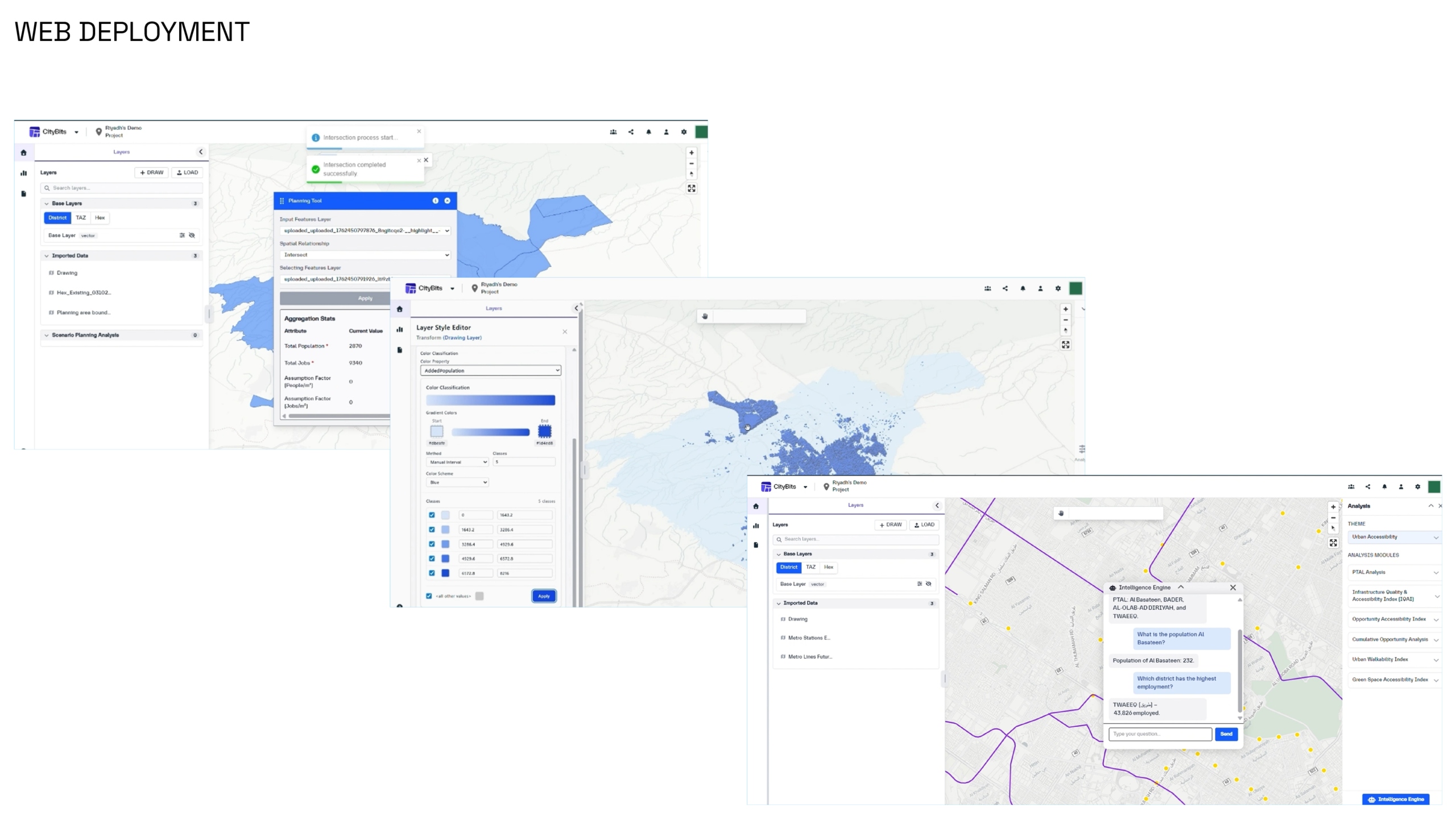This screenshot has width=1456, height=819.
Task: Uncheck class 3286.4 to 4929.6 checkbox
Action: 432,544
